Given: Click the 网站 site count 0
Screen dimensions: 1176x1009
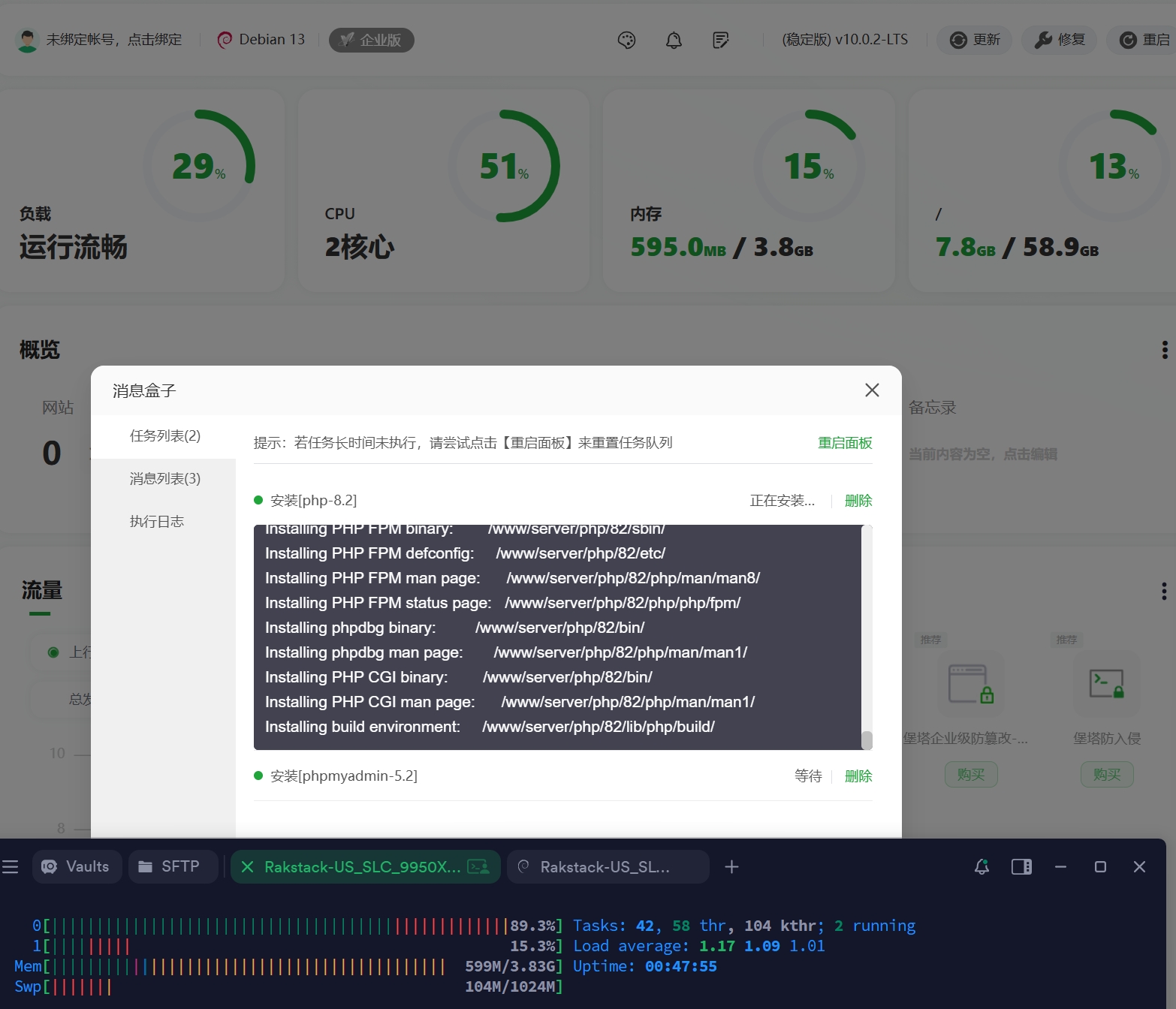Looking at the screenshot, I should 52,453.
